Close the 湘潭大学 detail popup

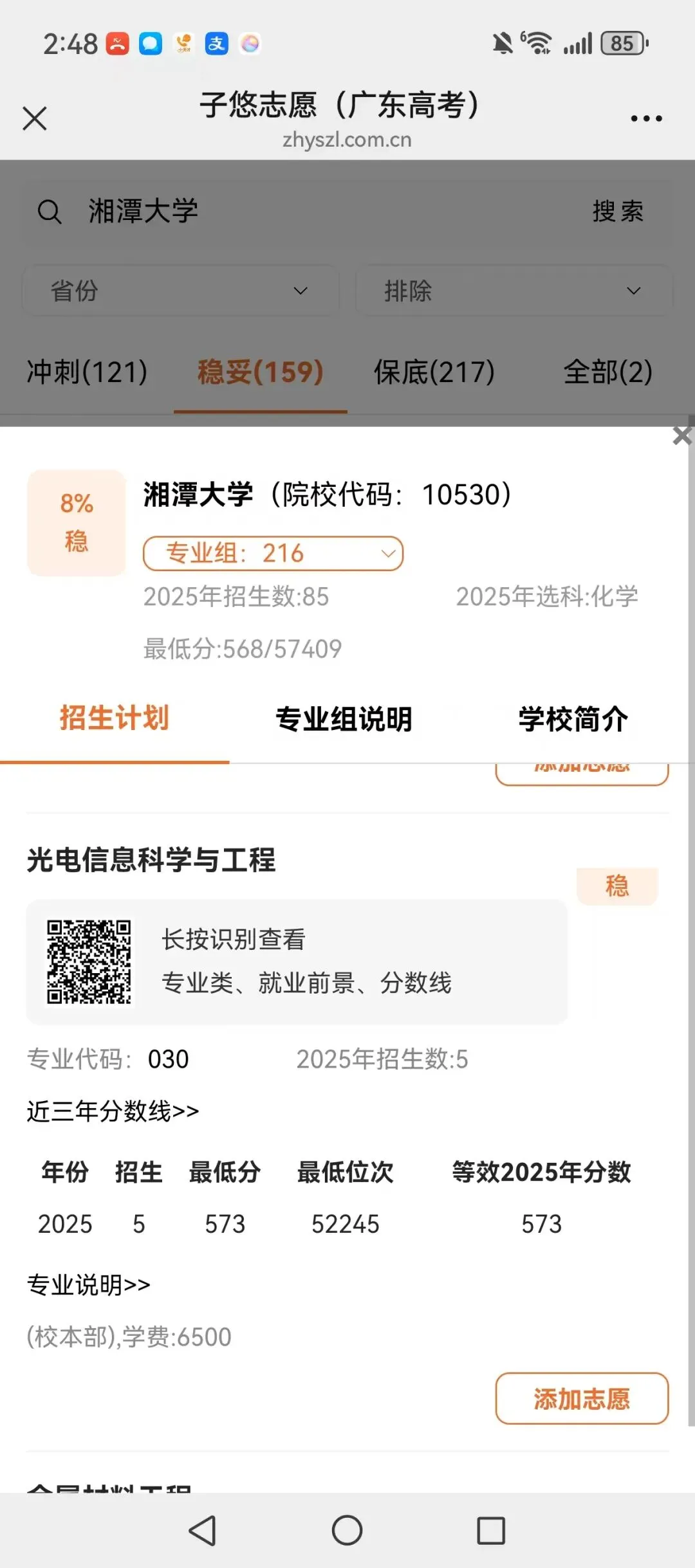(681, 436)
